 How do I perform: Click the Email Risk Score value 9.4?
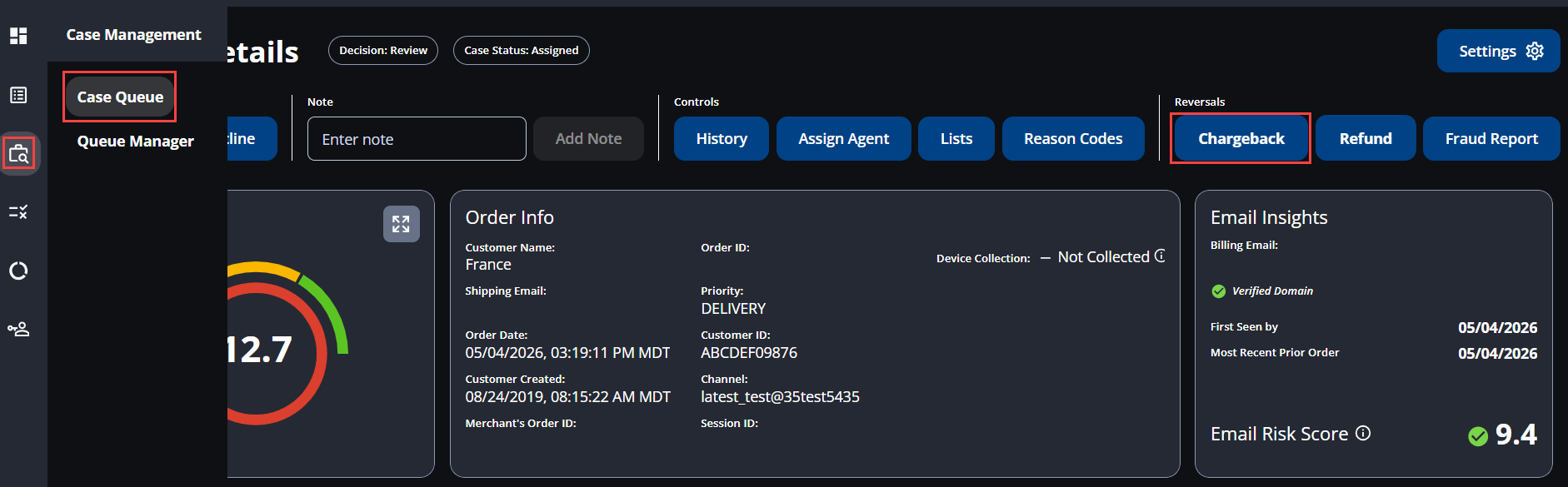pos(1516,434)
